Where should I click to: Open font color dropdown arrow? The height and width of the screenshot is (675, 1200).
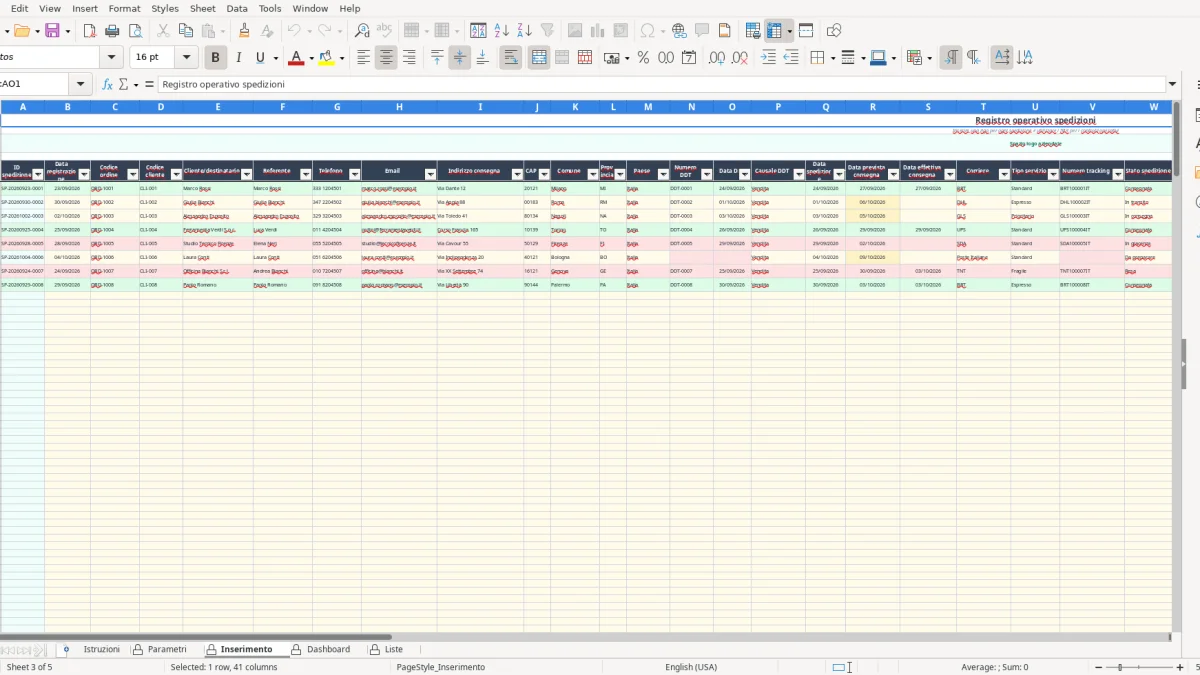[x=311, y=58]
